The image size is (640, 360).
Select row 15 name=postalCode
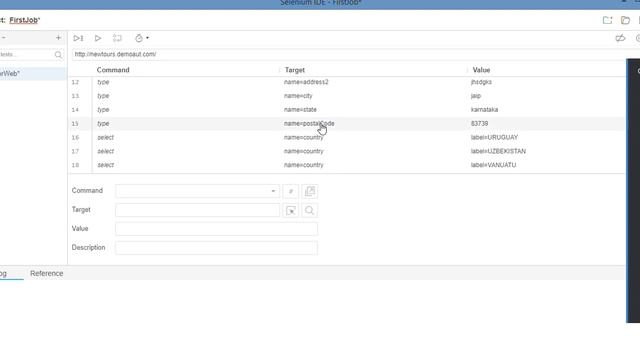(347, 124)
